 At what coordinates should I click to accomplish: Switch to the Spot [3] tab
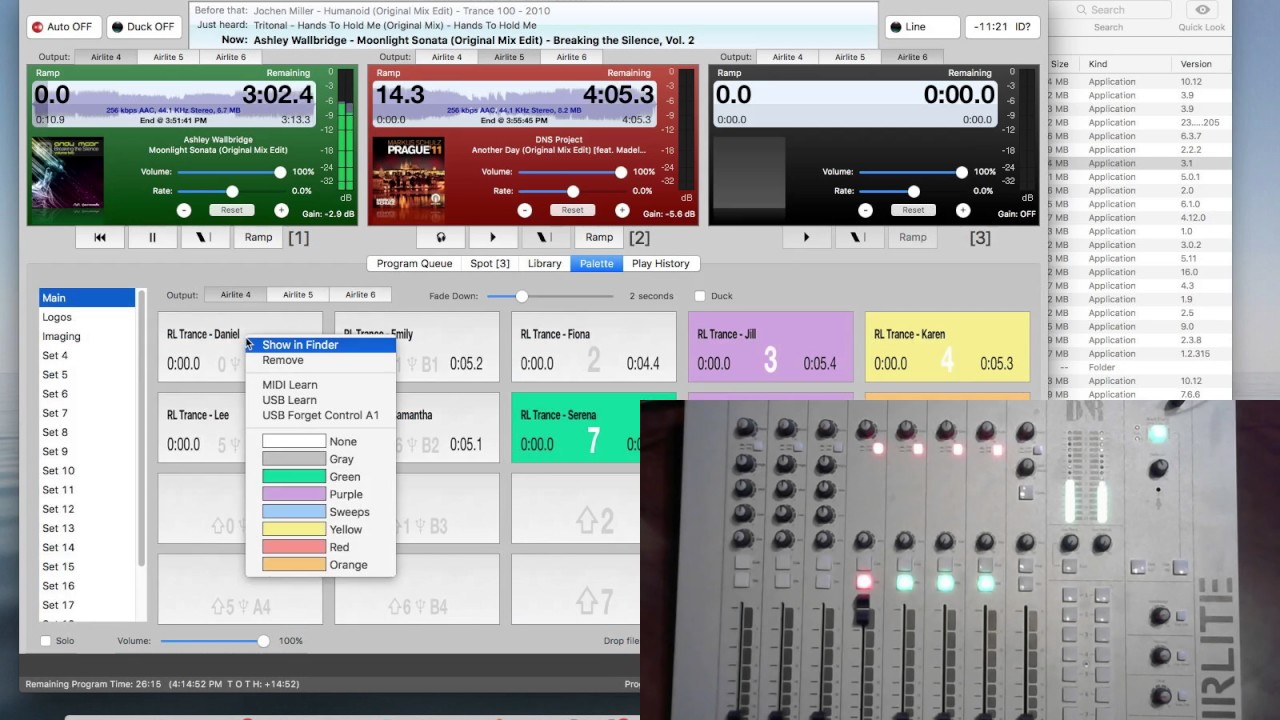(x=490, y=264)
